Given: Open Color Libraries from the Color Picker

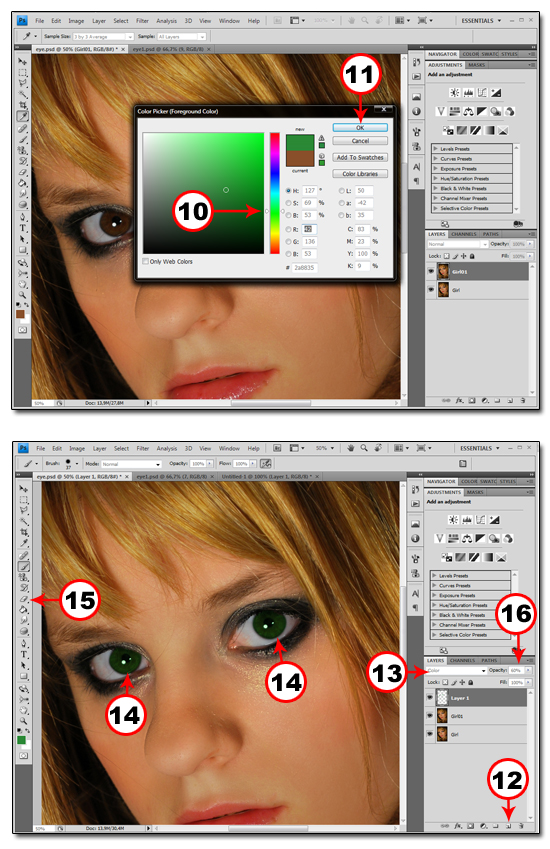Looking at the screenshot, I should tap(360, 174).
